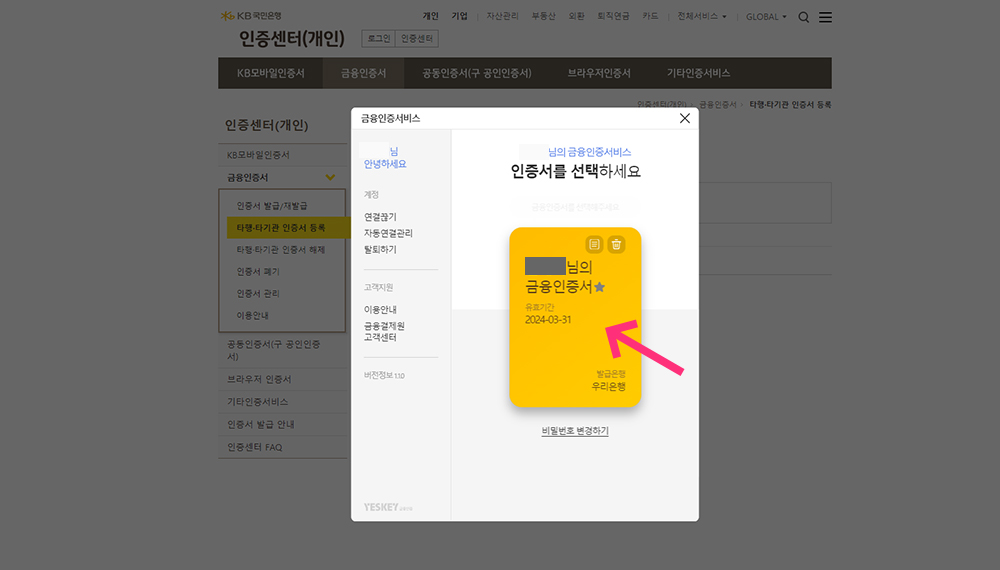This screenshot has width=1000, height=570.
Task: Open the 외환 top menu
Action: click(x=577, y=16)
